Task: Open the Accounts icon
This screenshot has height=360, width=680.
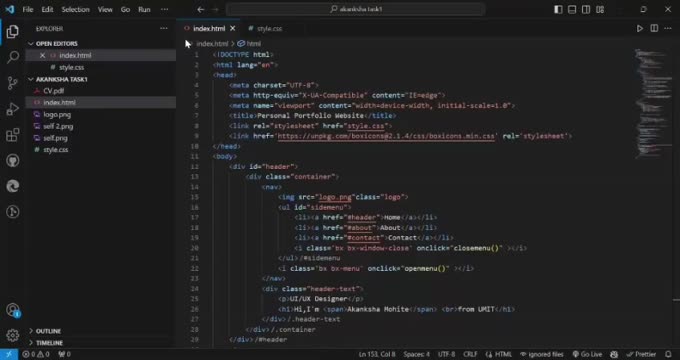Action: [13, 310]
